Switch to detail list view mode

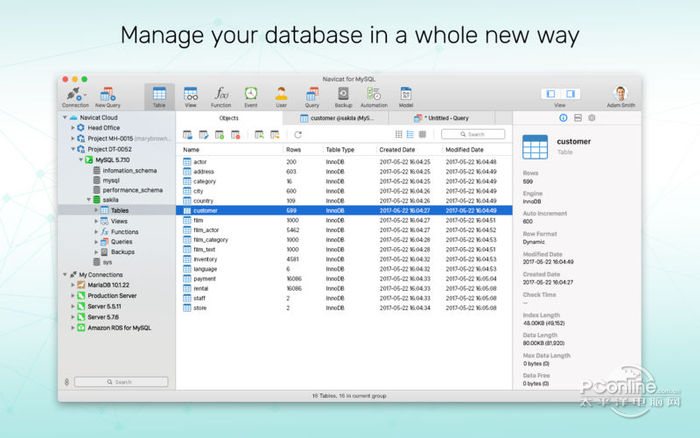pos(410,134)
